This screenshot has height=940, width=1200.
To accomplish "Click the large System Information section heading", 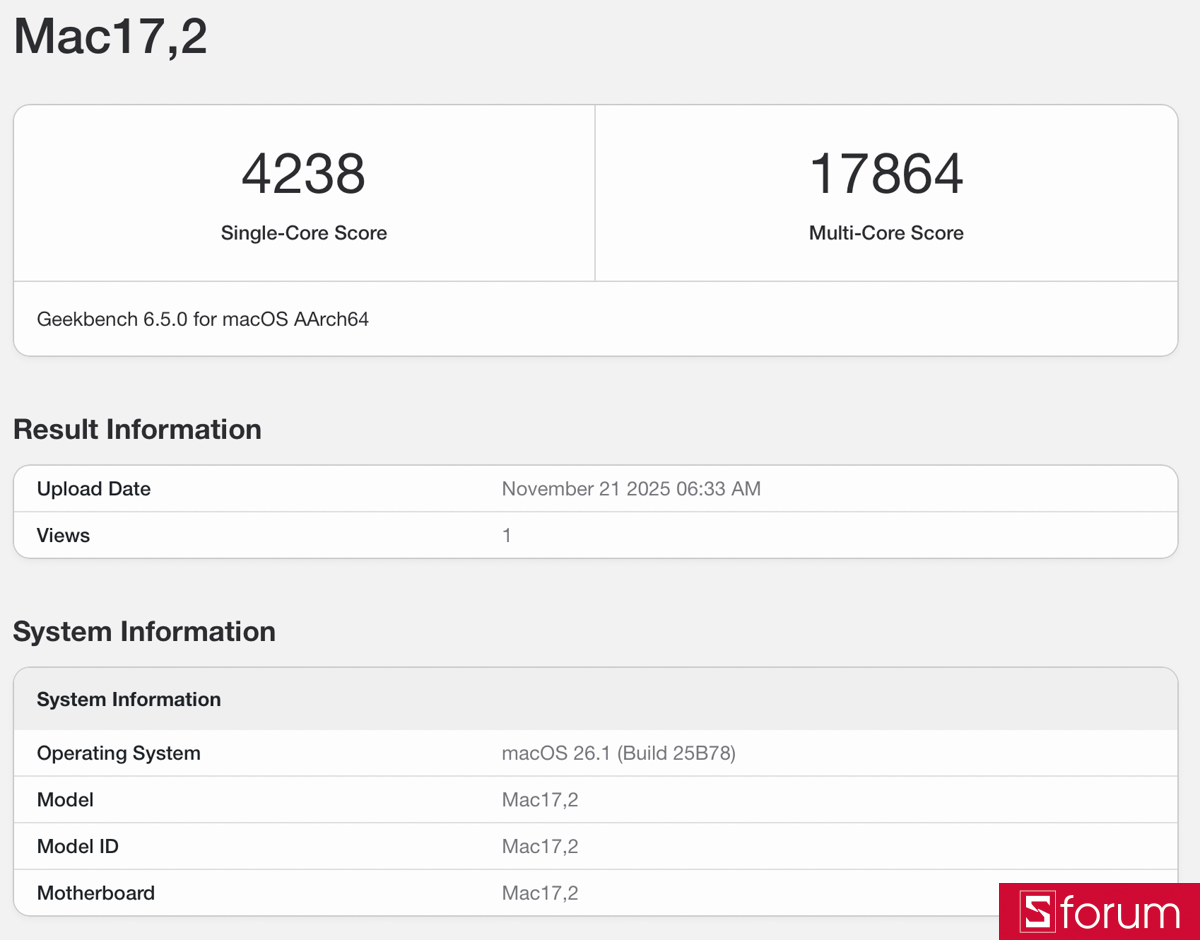I will pos(144,631).
